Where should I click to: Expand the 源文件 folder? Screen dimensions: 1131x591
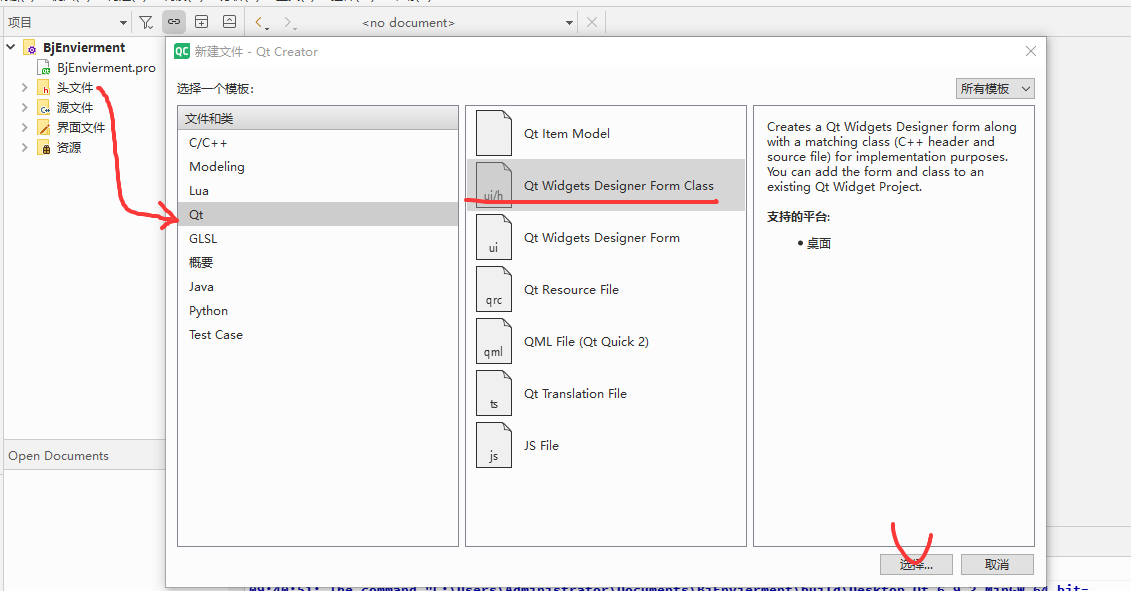point(25,108)
